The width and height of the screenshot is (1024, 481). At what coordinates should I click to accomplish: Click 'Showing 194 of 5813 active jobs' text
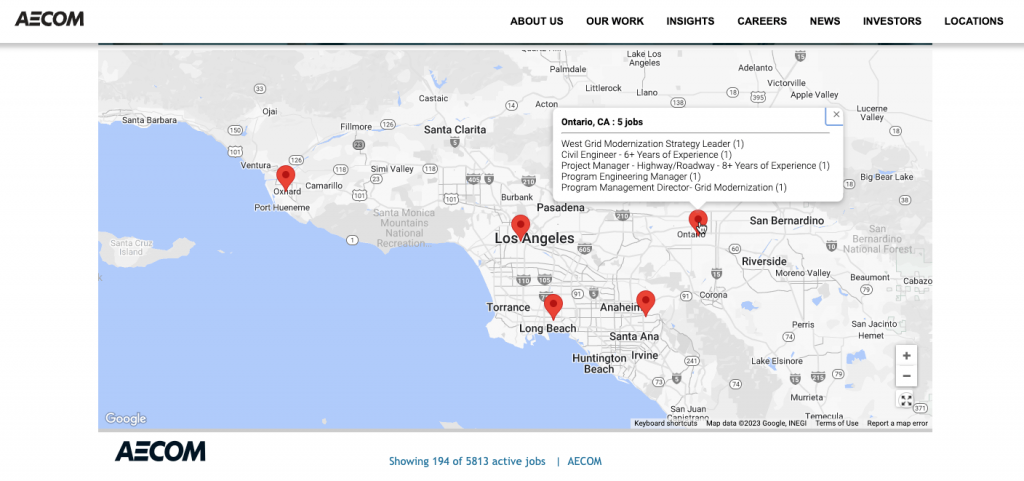pyautogui.click(x=467, y=461)
